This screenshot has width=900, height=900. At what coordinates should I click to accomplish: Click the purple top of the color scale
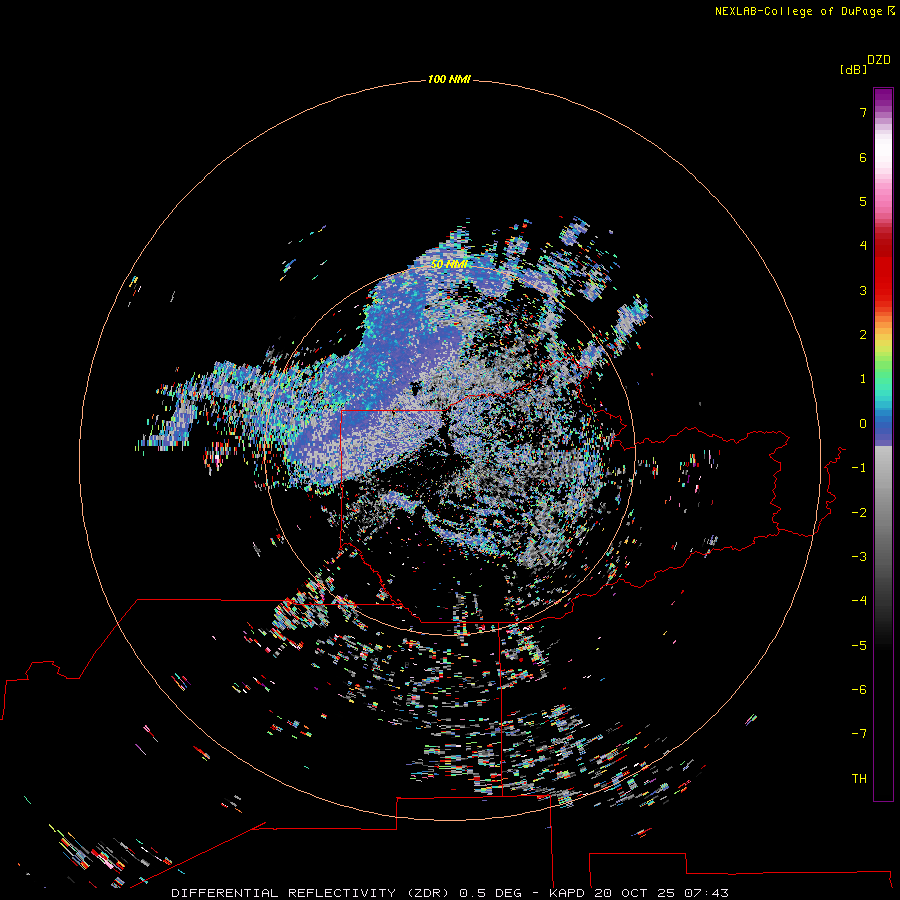pyautogui.click(x=883, y=98)
